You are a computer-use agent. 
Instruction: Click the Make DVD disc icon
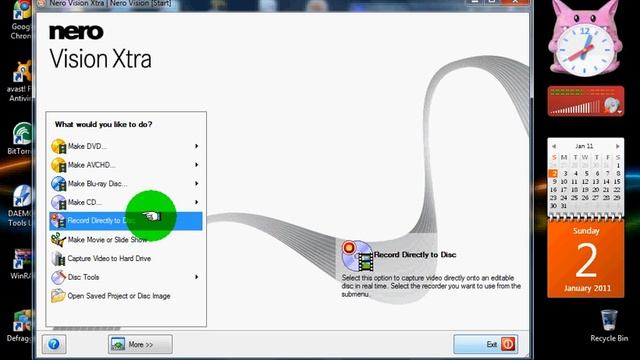(x=58, y=146)
